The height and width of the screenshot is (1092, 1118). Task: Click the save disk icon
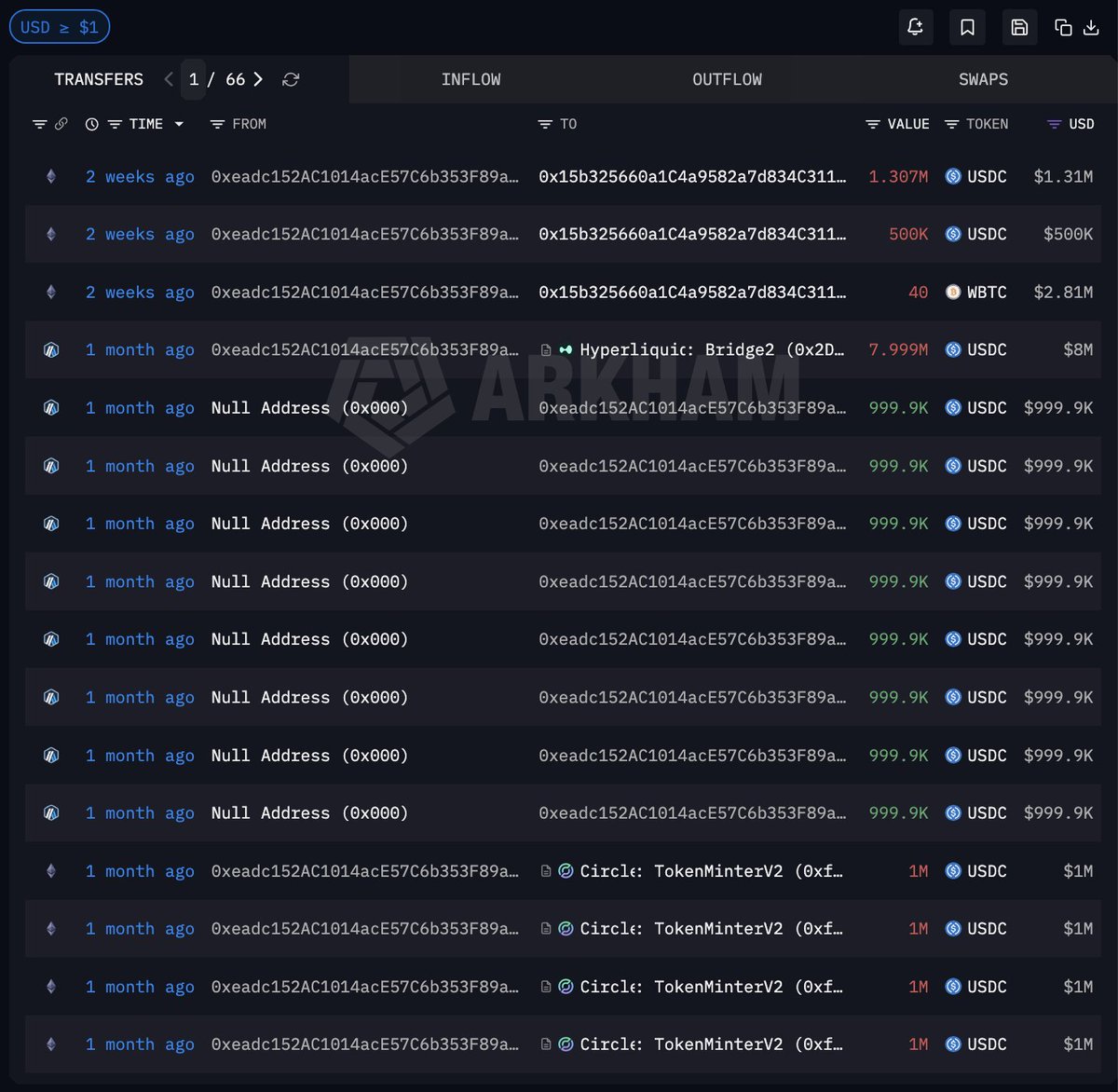coord(1019,27)
